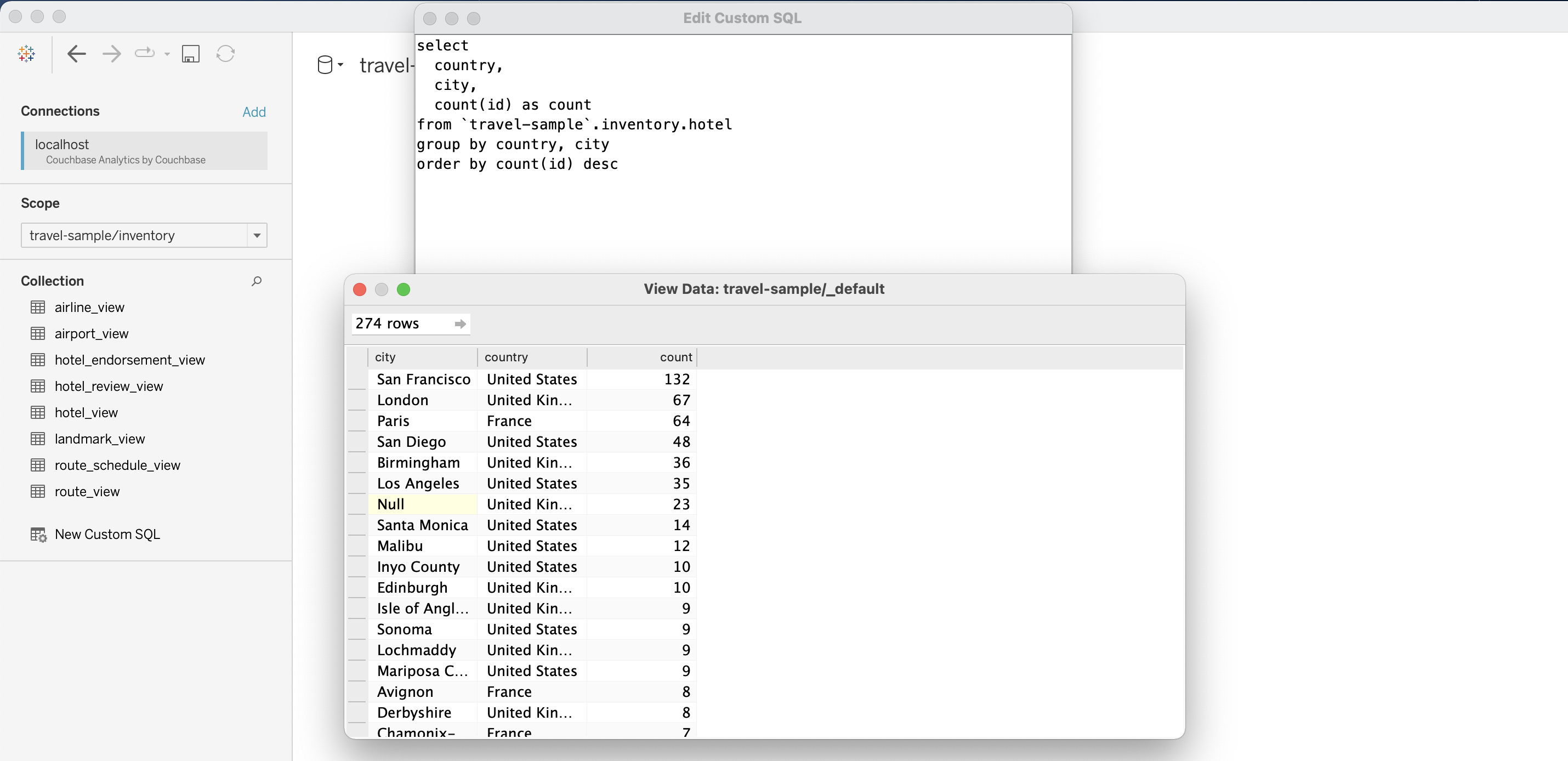The height and width of the screenshot is (761, 1568).
Task: Click 'Inyo County' cell
Action: tap(423, 567)
